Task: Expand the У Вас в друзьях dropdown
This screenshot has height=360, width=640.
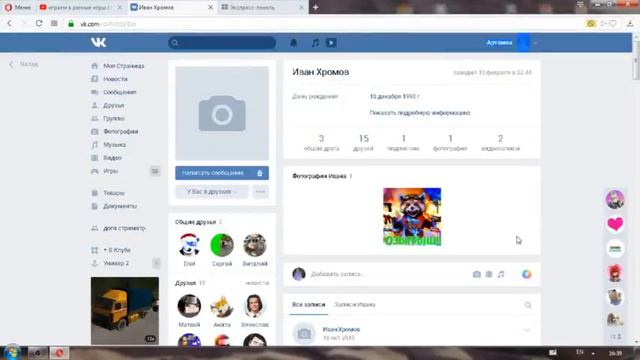Action: (212, 192)
